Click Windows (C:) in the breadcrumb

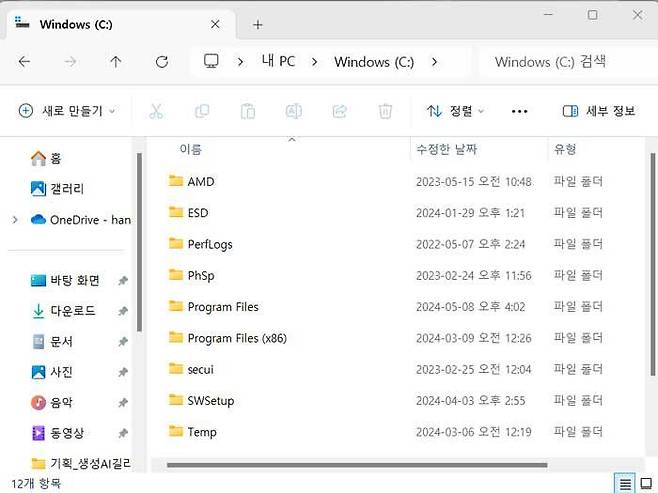point(374,62)
